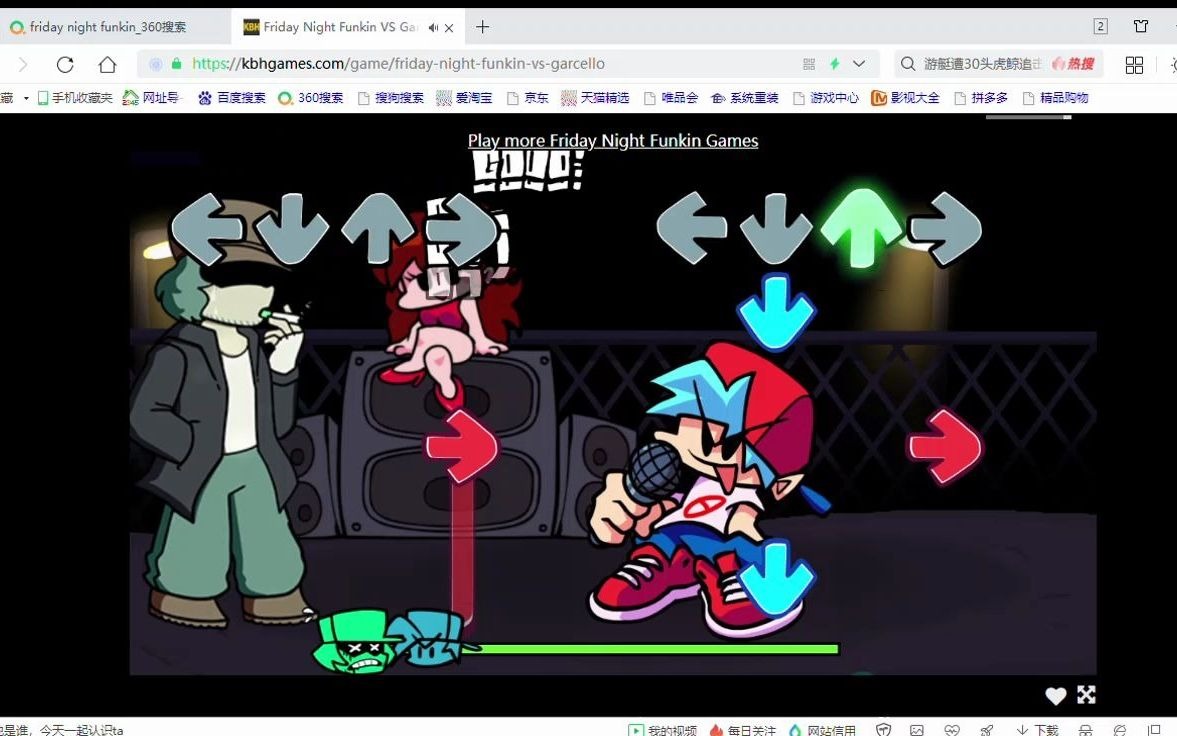Open the 精品购物 bookmark
This screenshot has height=736, width=1177.
click(x=1055, y=98)
